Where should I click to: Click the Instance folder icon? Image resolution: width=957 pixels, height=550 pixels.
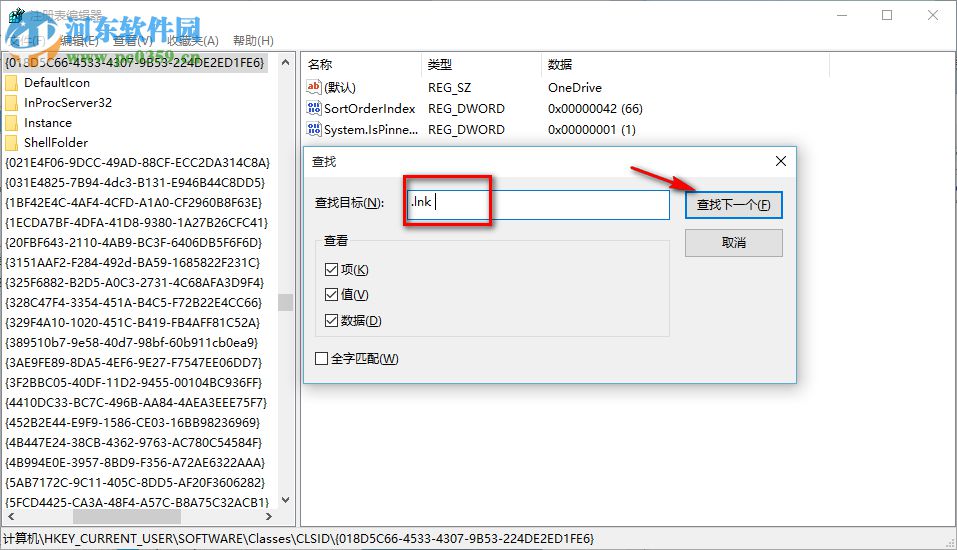click(x=11, y=123)
